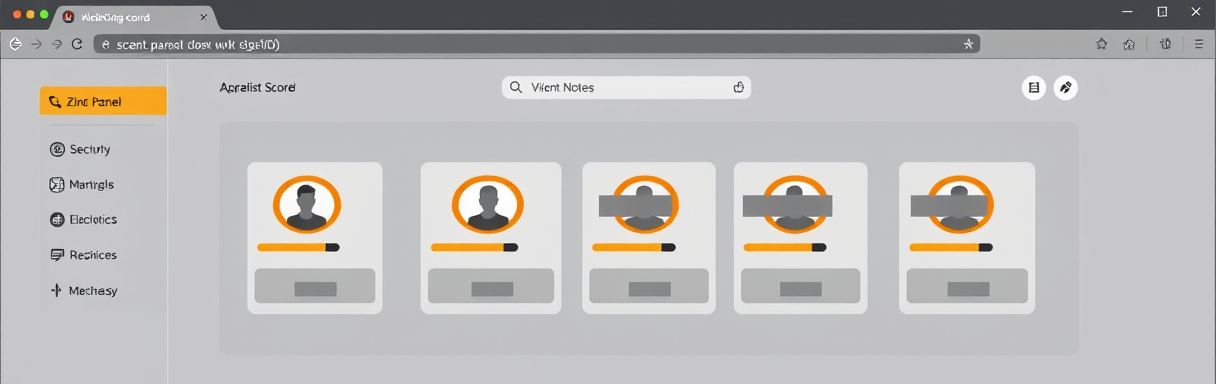Click the gray button on third card
The height and width of the screenshot is (384, 1216).
click(648, 286)
